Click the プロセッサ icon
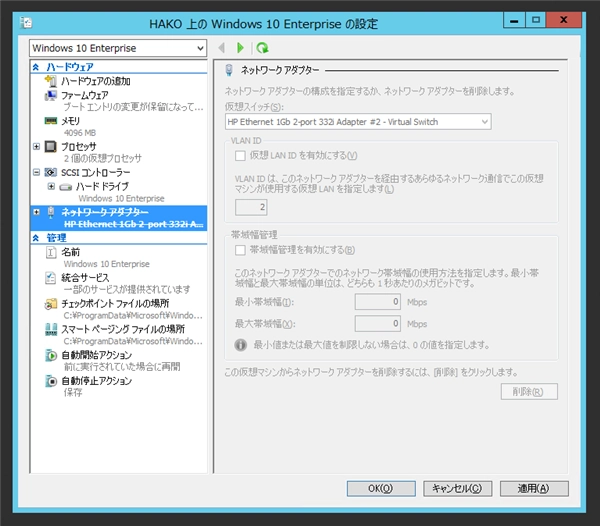This screenshot has height=526, width=600. (x=51, y=147)
